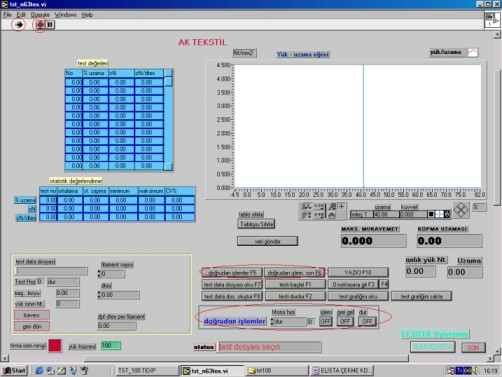Click the fifth quick launch icon on the taskbar
Viewport: 502px width, 377px height.
click(x=84, y=370)
